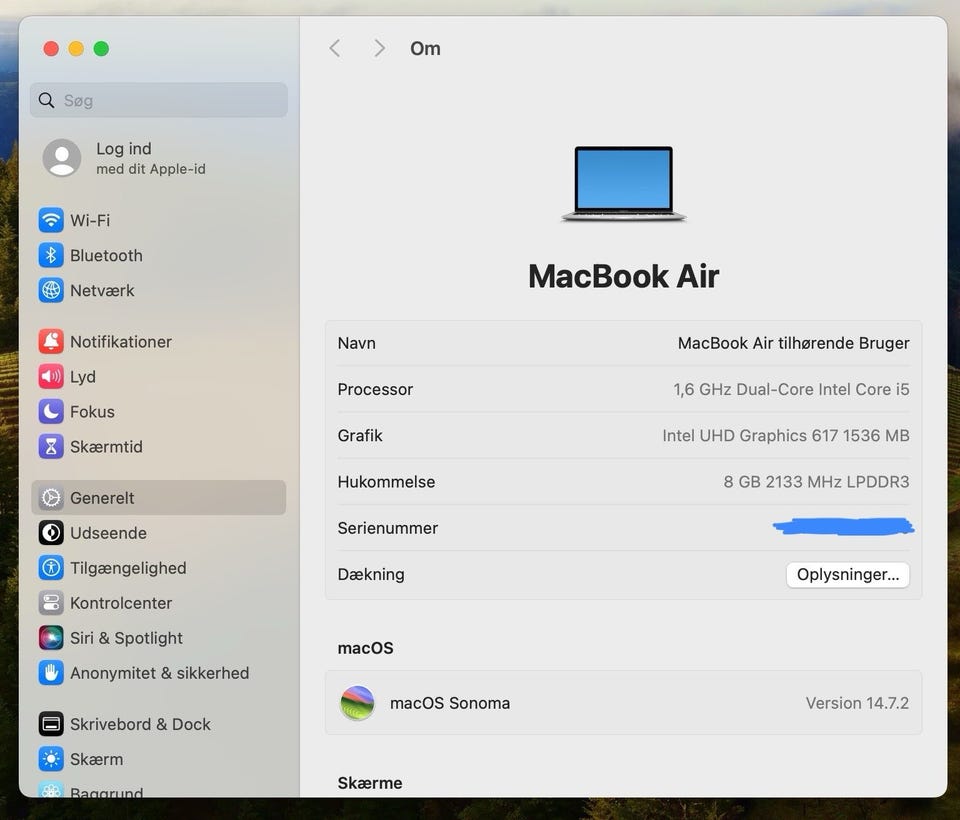960x820 pixels.
Task: Open Wi-Fi settings via its icon
Action: coord(51,220)
